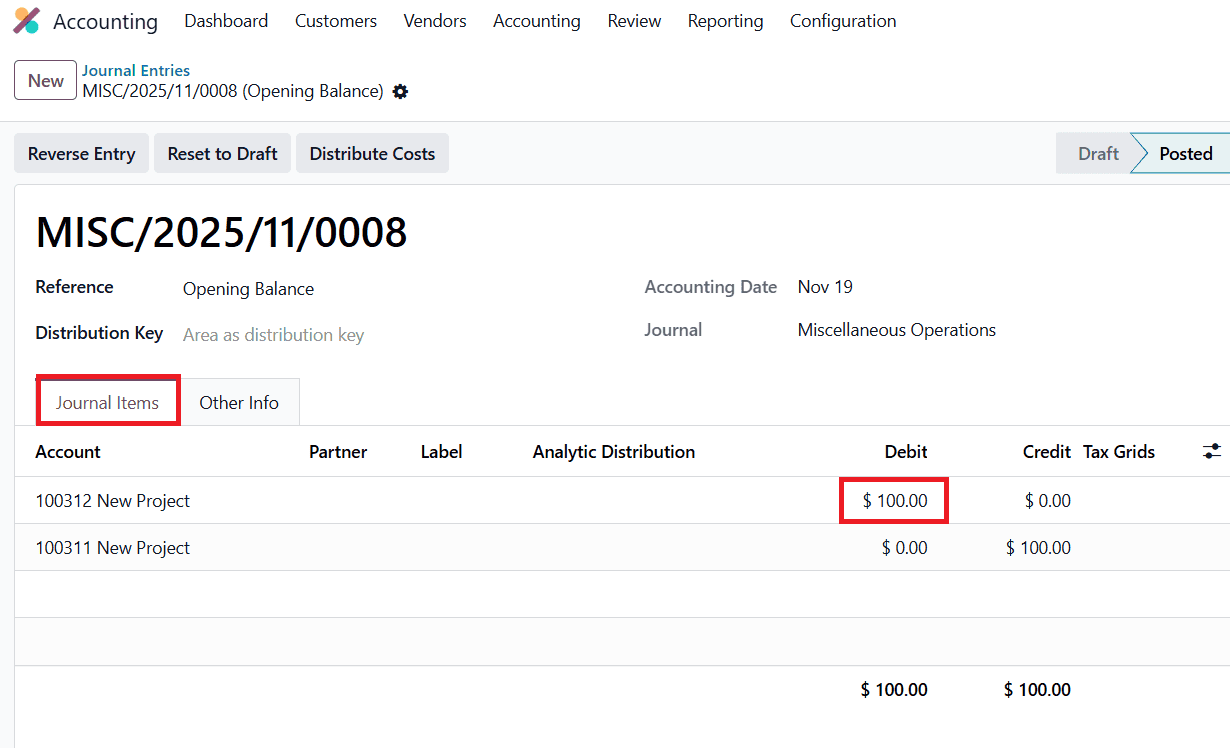
Task: Click the Reset to Draft button
Action: click(222, 153)
